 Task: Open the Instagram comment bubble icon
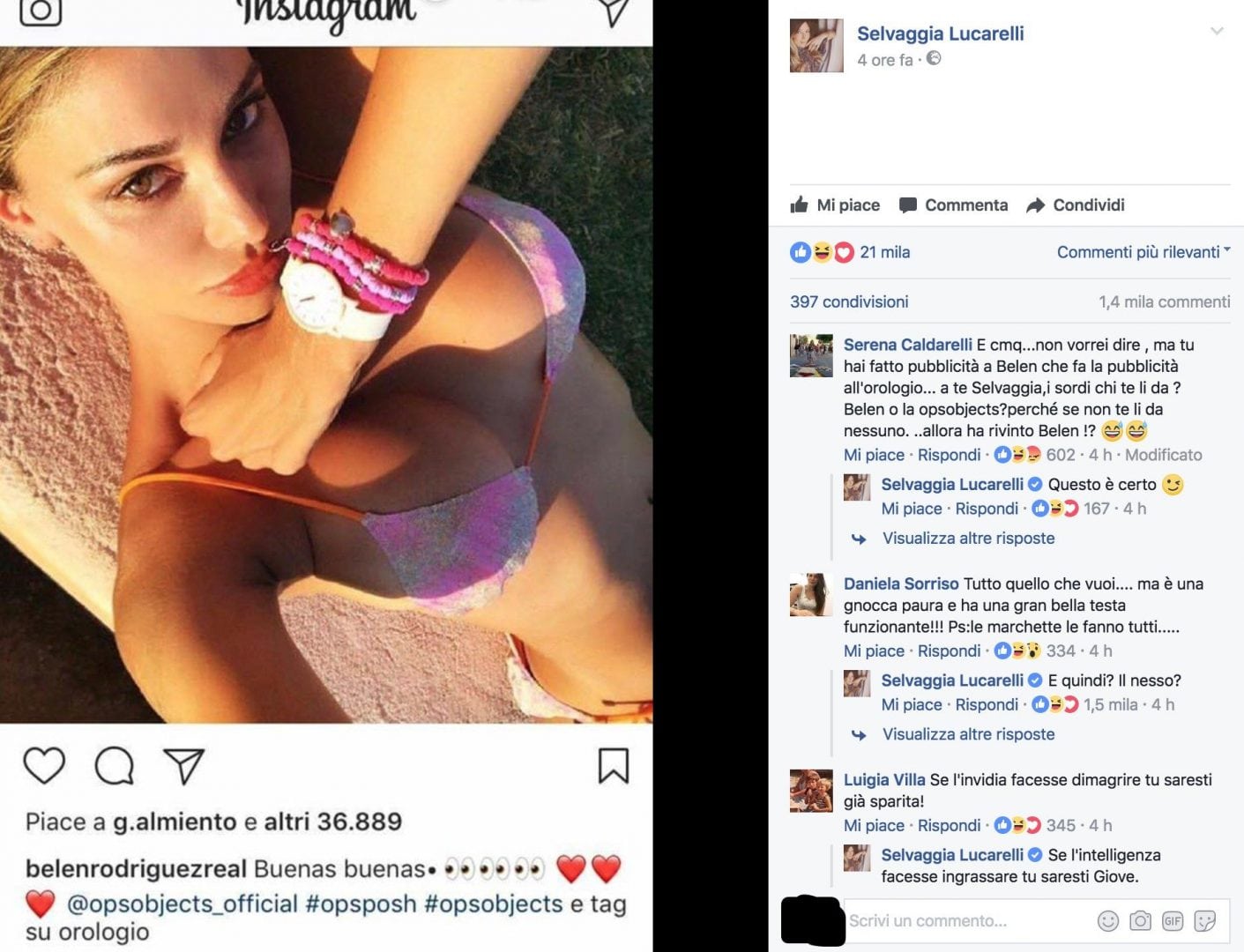115,765
